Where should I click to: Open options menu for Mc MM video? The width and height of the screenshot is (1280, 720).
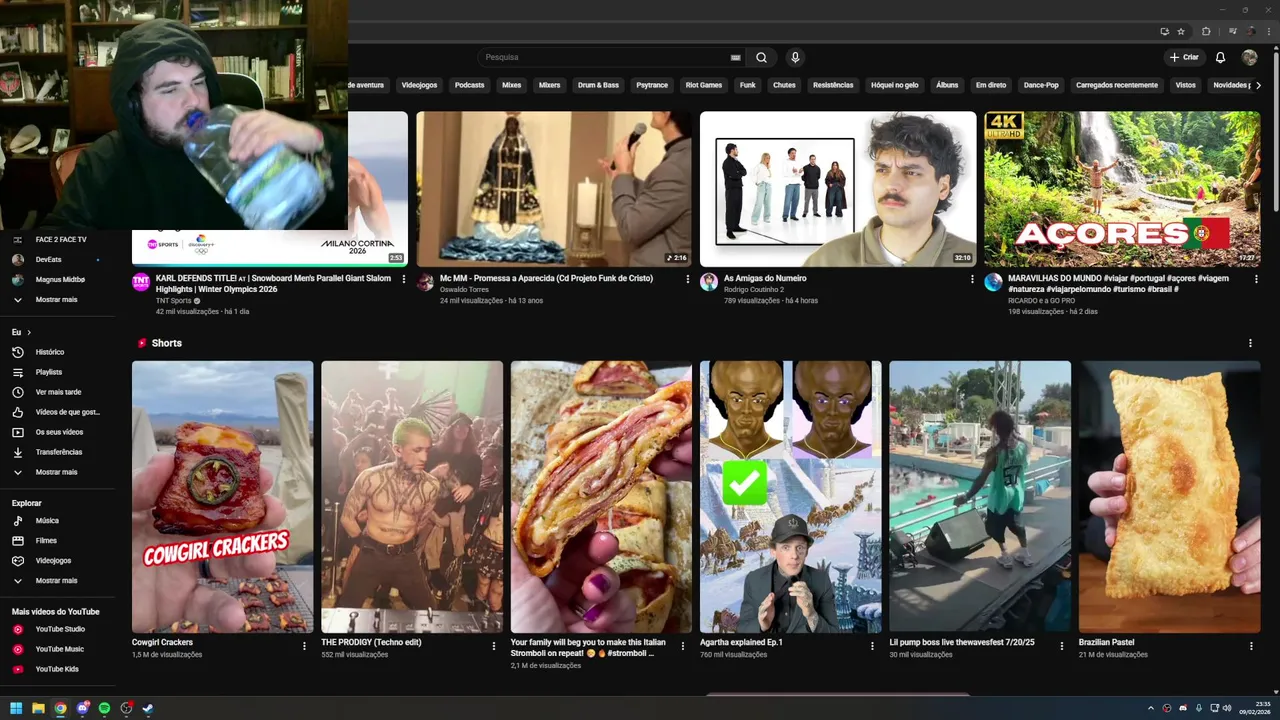click(688, 279)
